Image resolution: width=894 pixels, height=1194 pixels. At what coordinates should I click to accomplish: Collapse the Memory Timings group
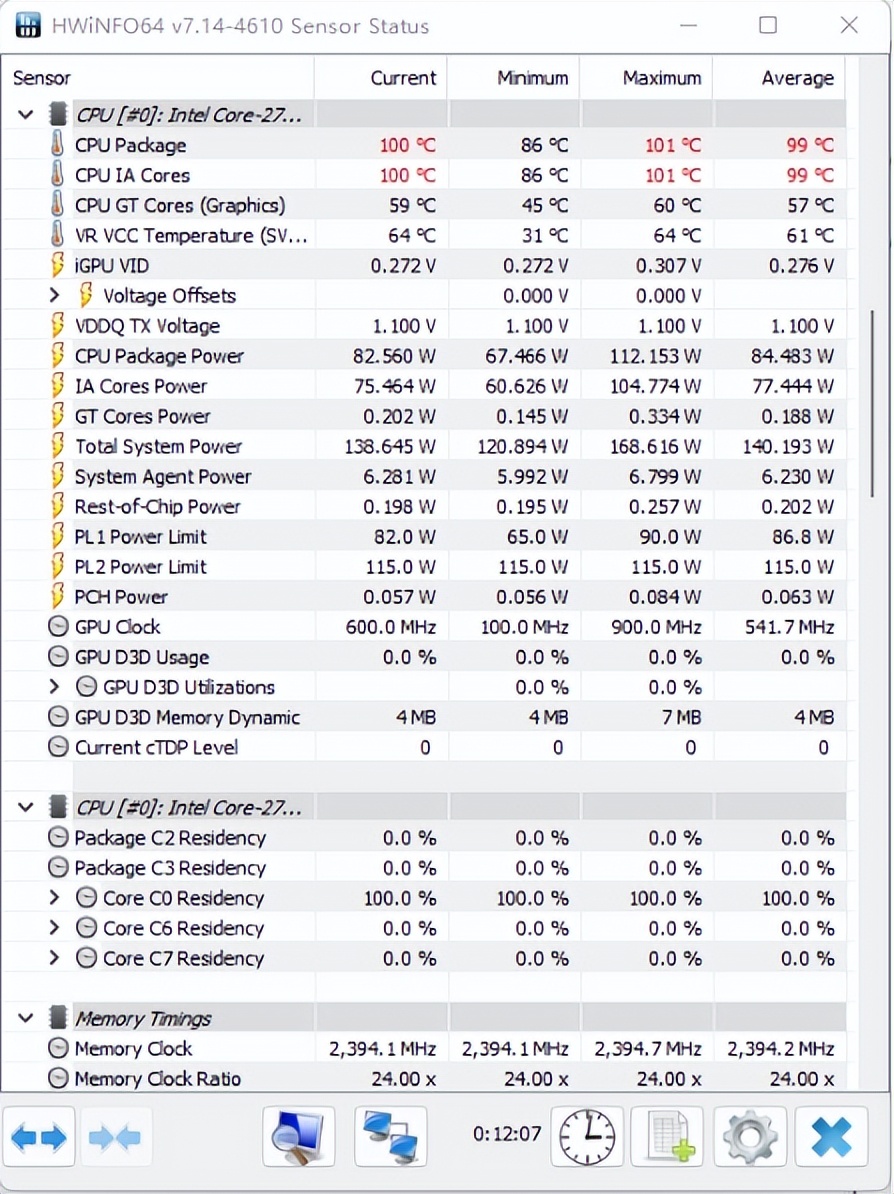coord(26,1019)
